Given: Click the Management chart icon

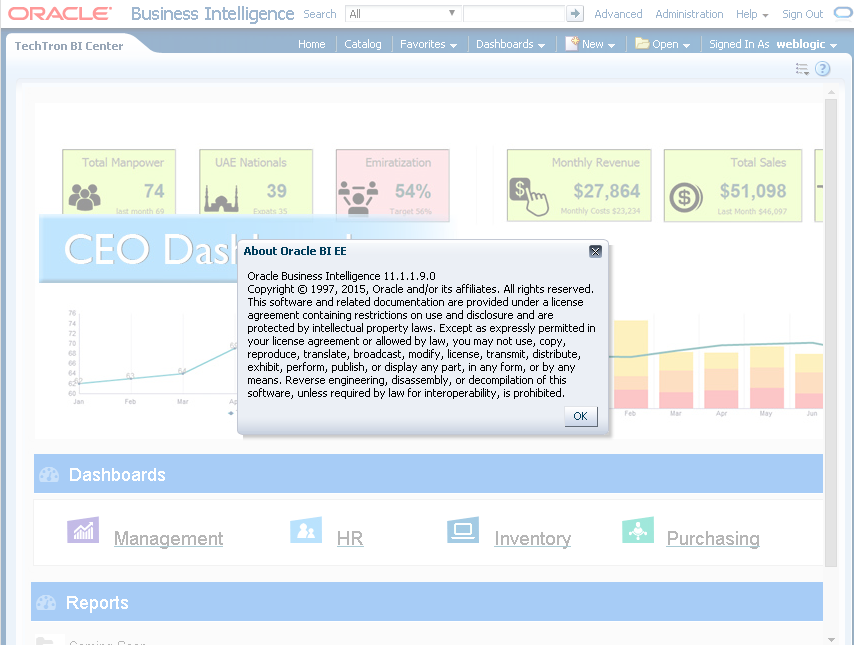Looking at the screenshot, I should click(83, 530).
